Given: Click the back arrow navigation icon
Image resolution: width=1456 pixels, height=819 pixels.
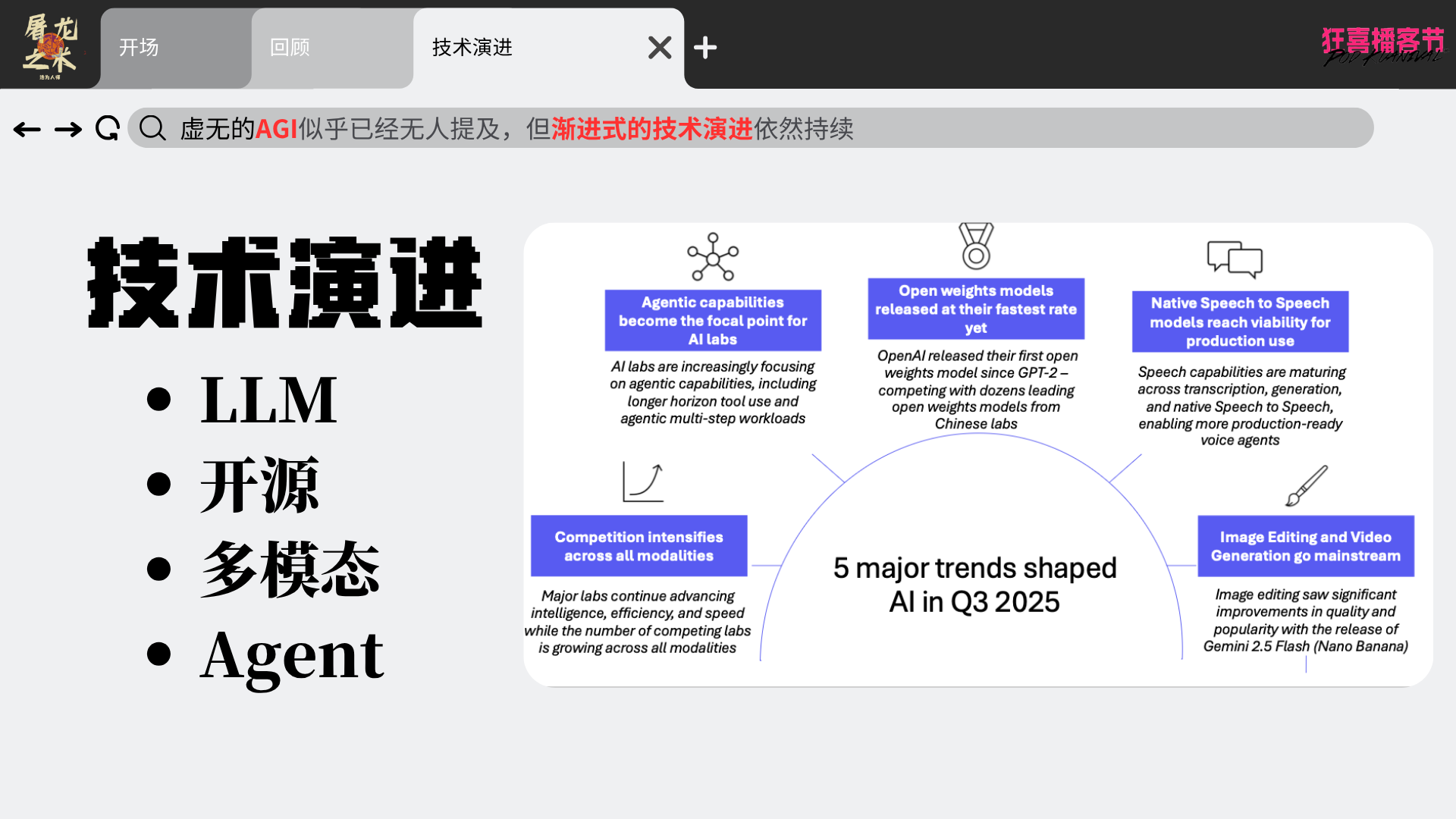Looking at the screenshot, I should pyautogui.click(x=27, y=130).
